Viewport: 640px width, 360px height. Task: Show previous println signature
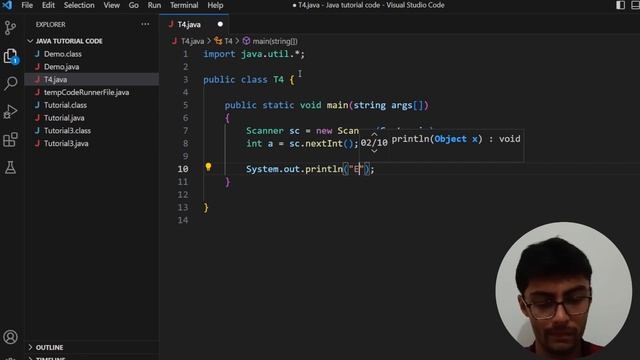(x=374, y=134)
